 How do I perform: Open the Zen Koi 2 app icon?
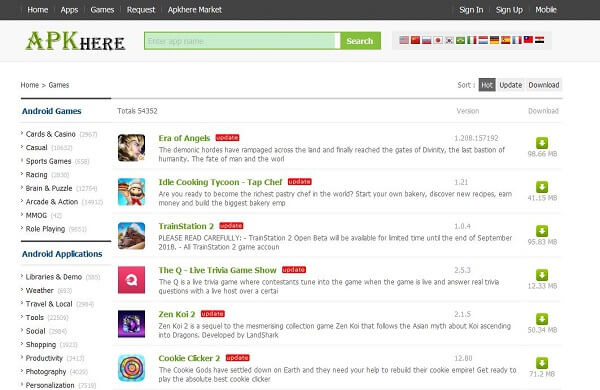pos(131,324)
